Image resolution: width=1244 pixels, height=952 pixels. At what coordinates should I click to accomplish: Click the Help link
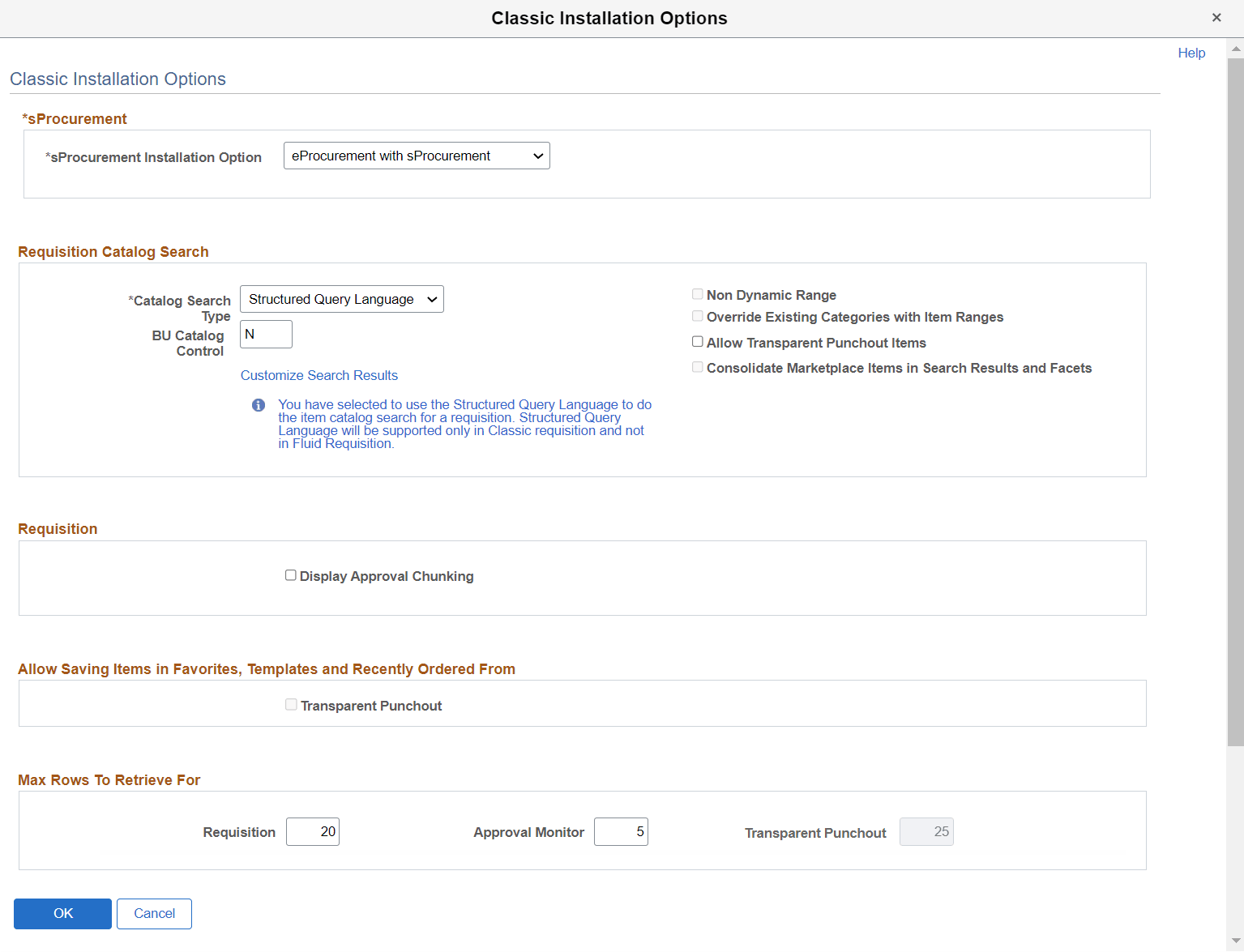point(1191,53)
